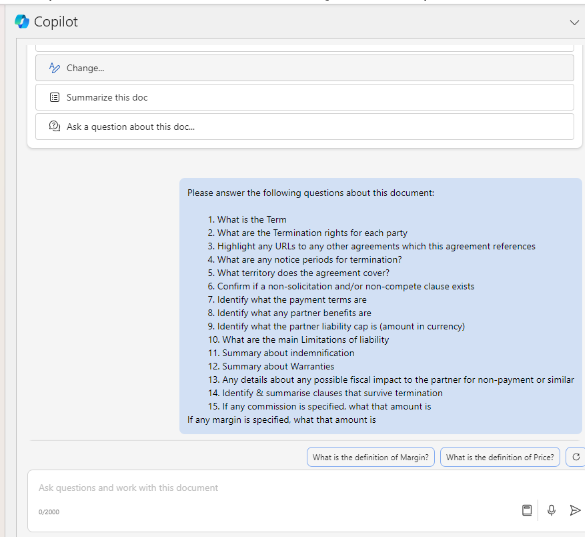Viewport: 585px width, 537px height.
Task: Click the Copilot pane title text
Action: coord(56,22)
